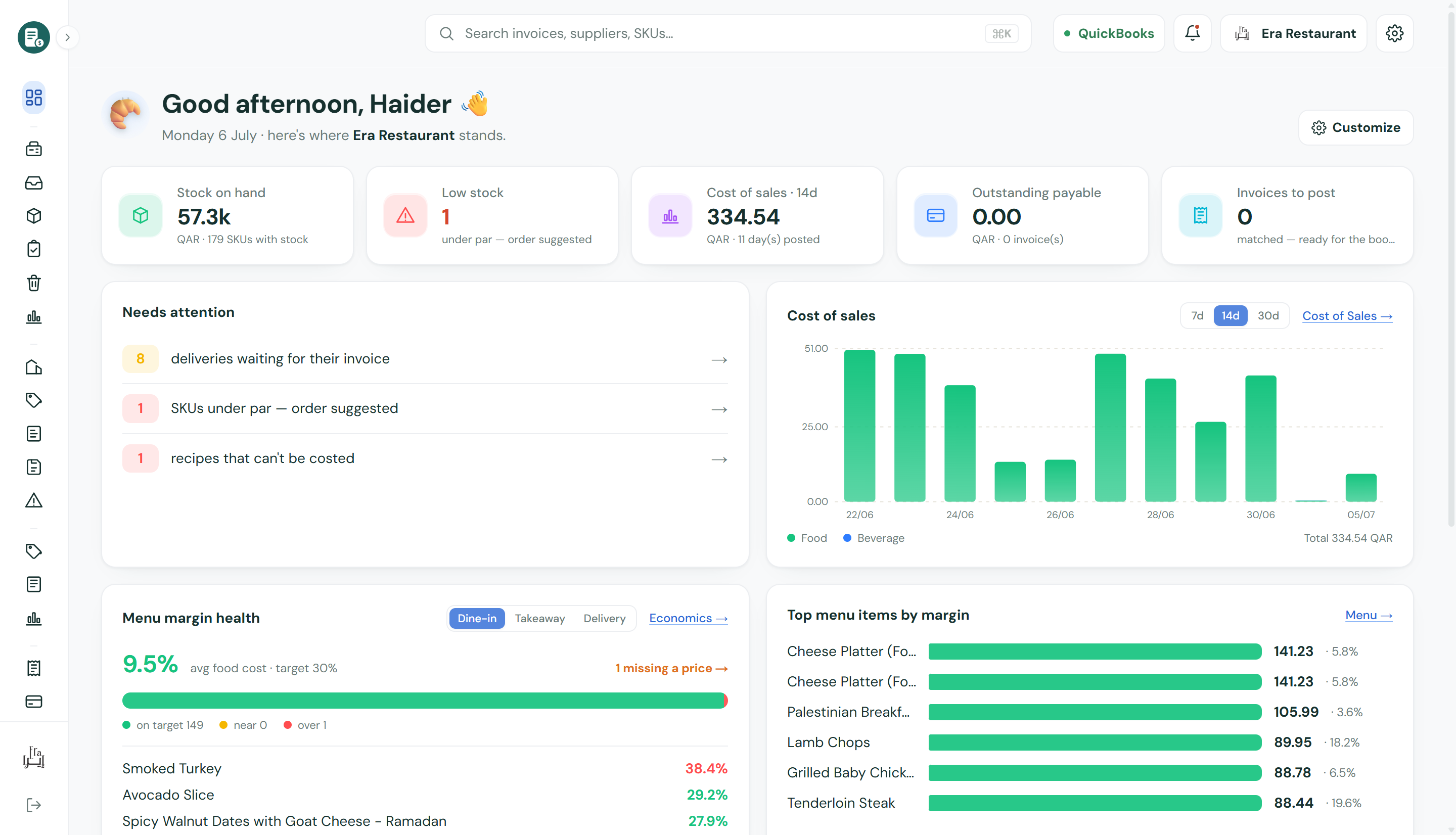This screenshot has height=835, width=1456.
Task: Select the Avocado Slice 29.2% row
Action: [425, 795]
